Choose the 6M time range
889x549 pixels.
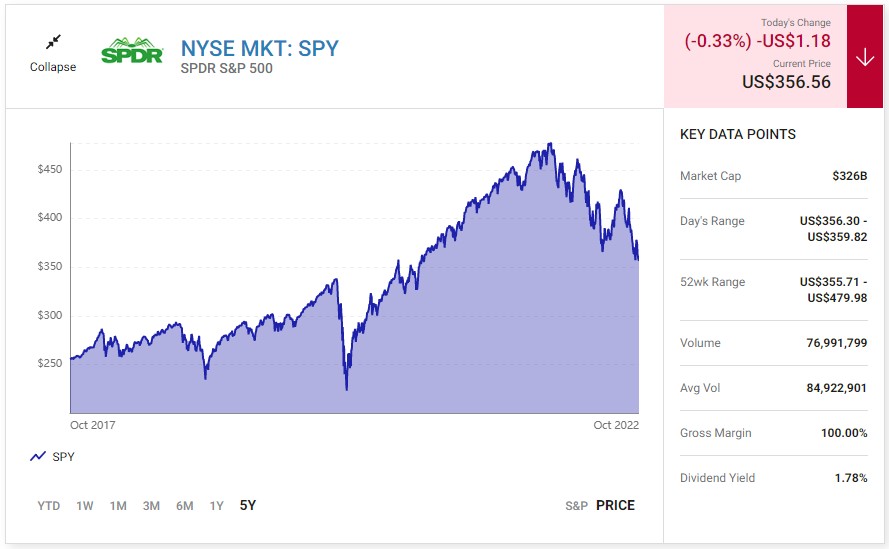click(x=185, y=506)
